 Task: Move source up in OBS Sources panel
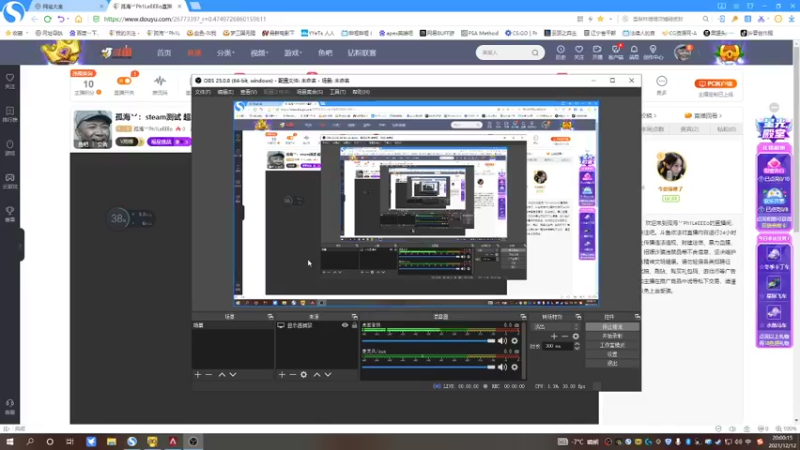point(317,374)
